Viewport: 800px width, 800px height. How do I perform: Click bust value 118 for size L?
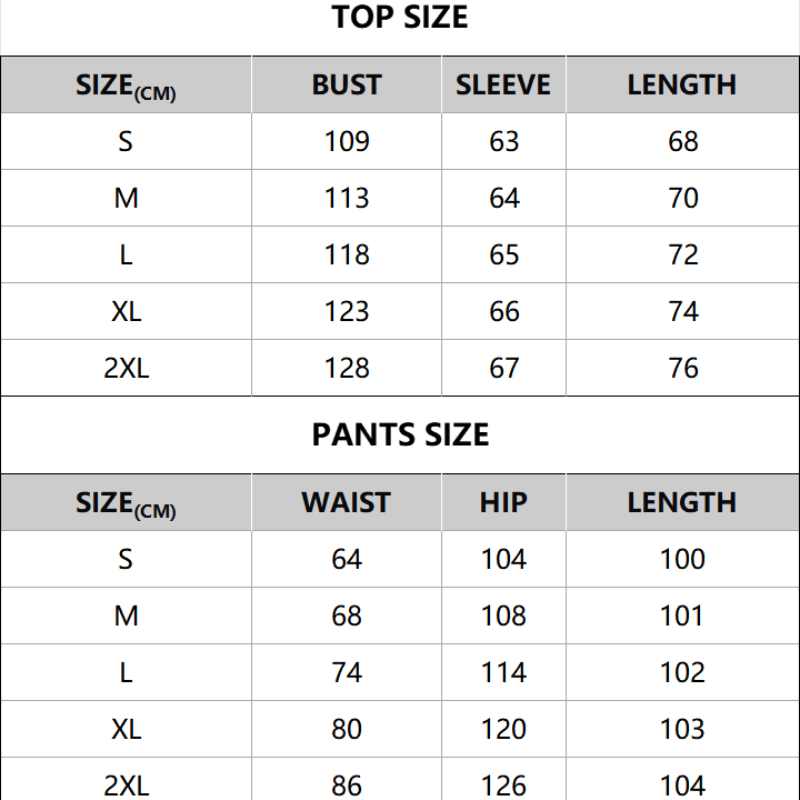coord(346,255)
